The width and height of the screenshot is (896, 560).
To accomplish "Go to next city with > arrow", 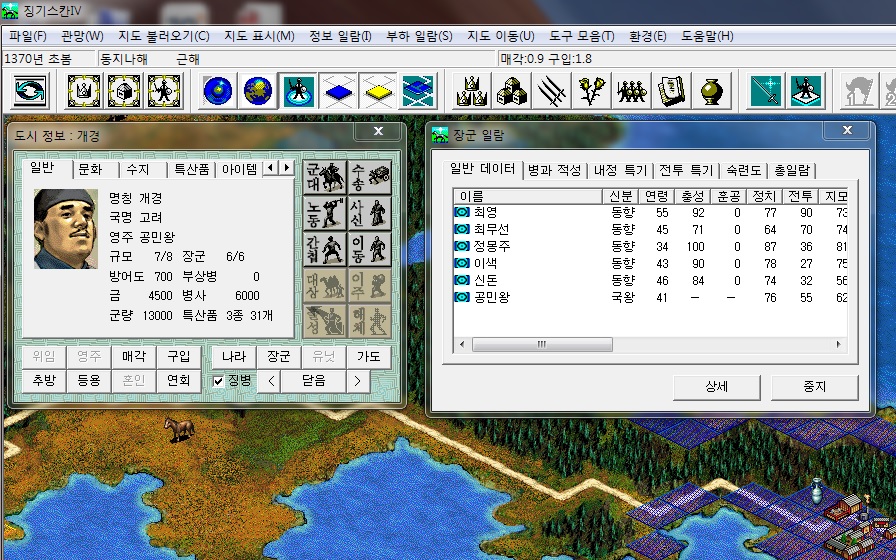I will (x=358, y=381).
